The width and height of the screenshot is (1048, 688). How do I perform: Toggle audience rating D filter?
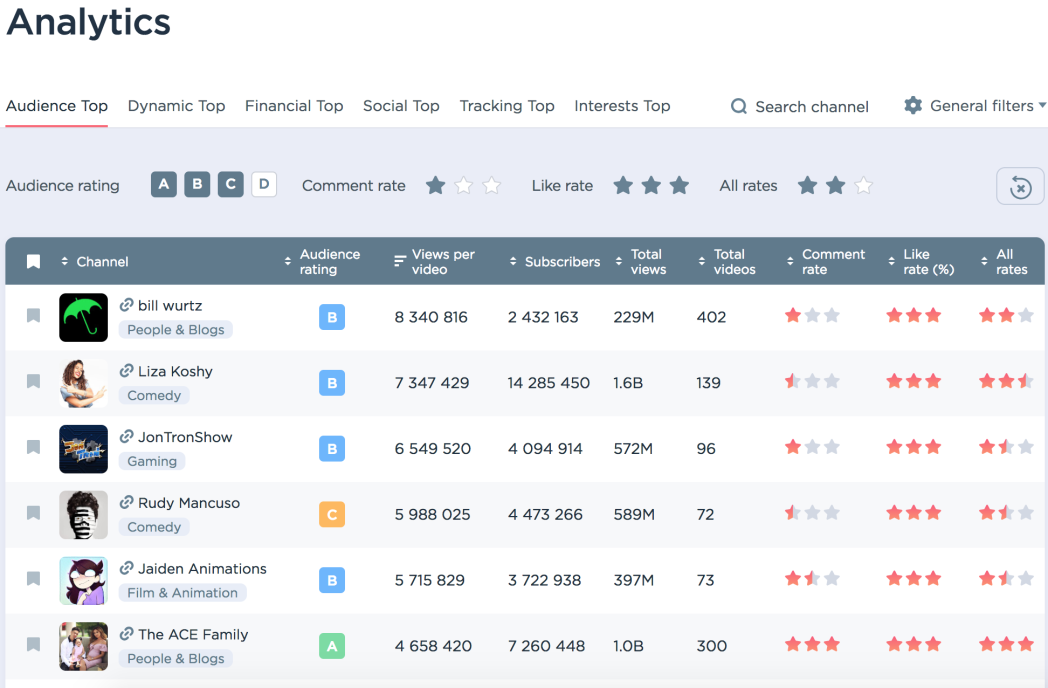(264, 184)
